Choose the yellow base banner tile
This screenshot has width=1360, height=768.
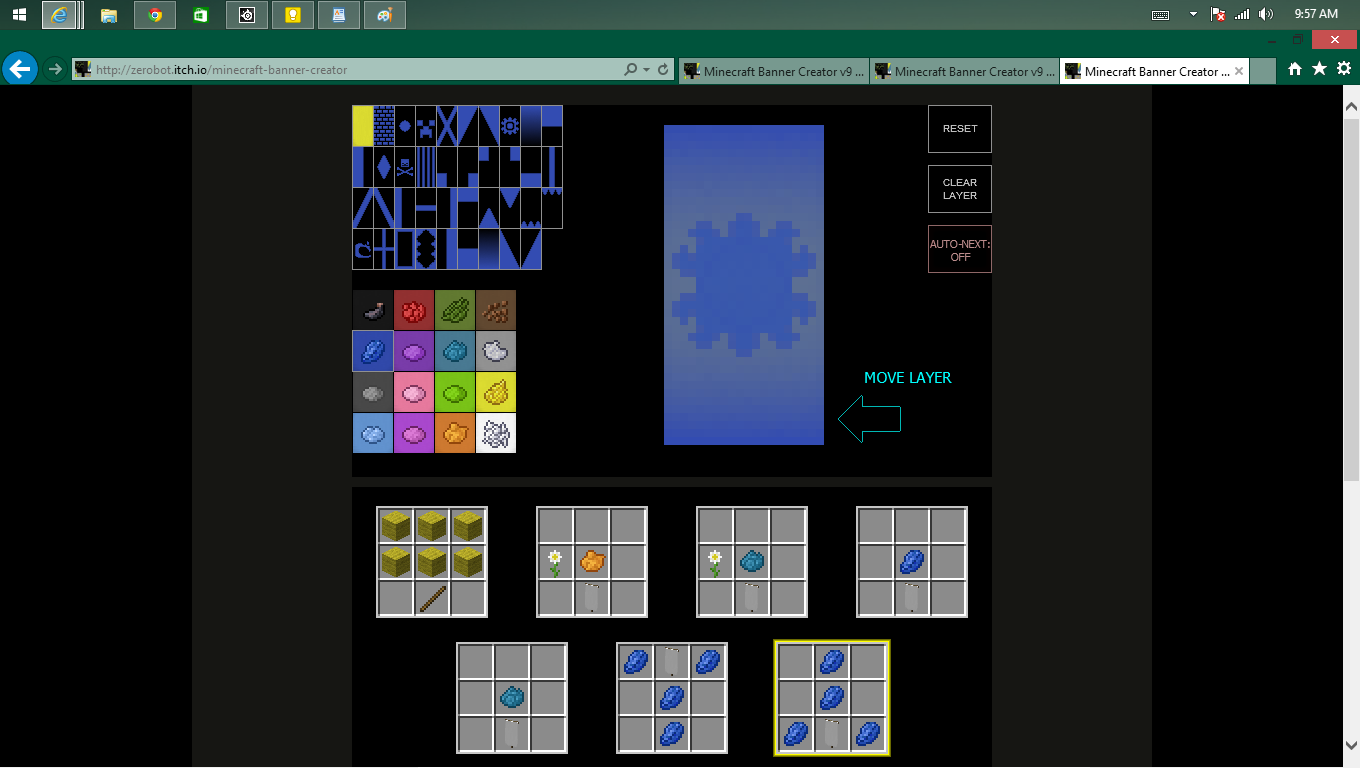362,126
